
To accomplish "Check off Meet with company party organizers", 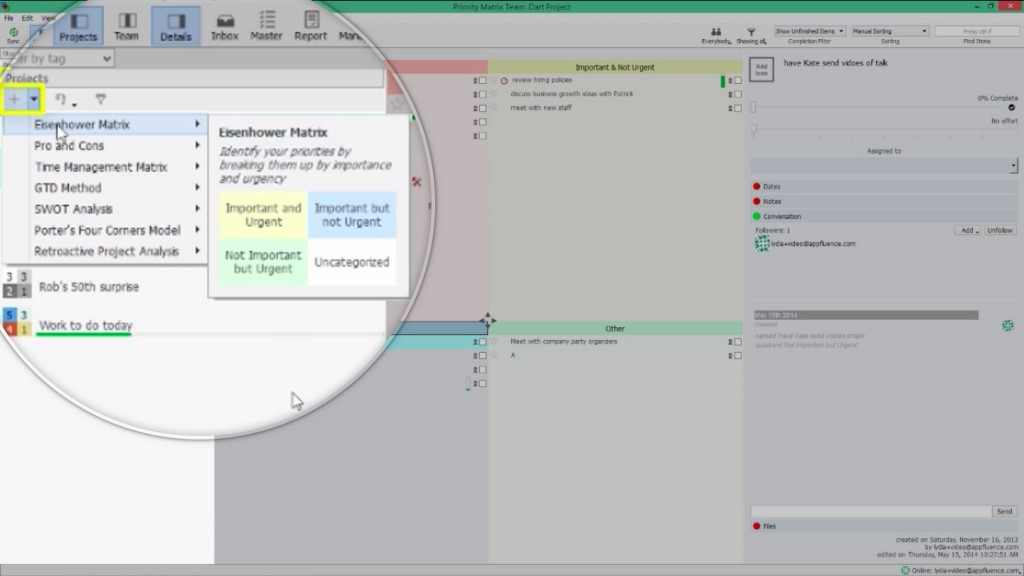I will click(x=738, y=342).
